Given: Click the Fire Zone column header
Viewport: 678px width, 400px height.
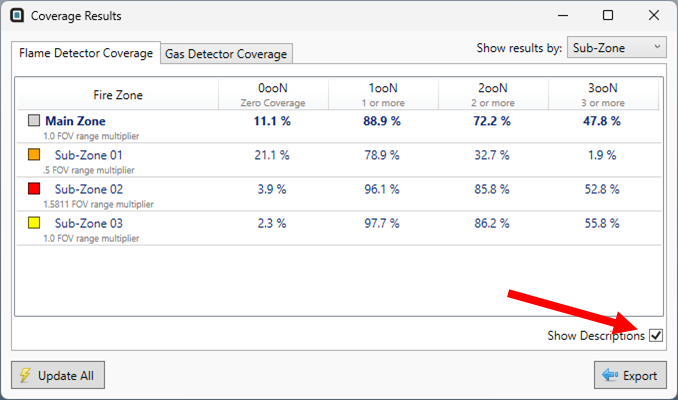Looking at the screenshot, I should tap(117, 95).
